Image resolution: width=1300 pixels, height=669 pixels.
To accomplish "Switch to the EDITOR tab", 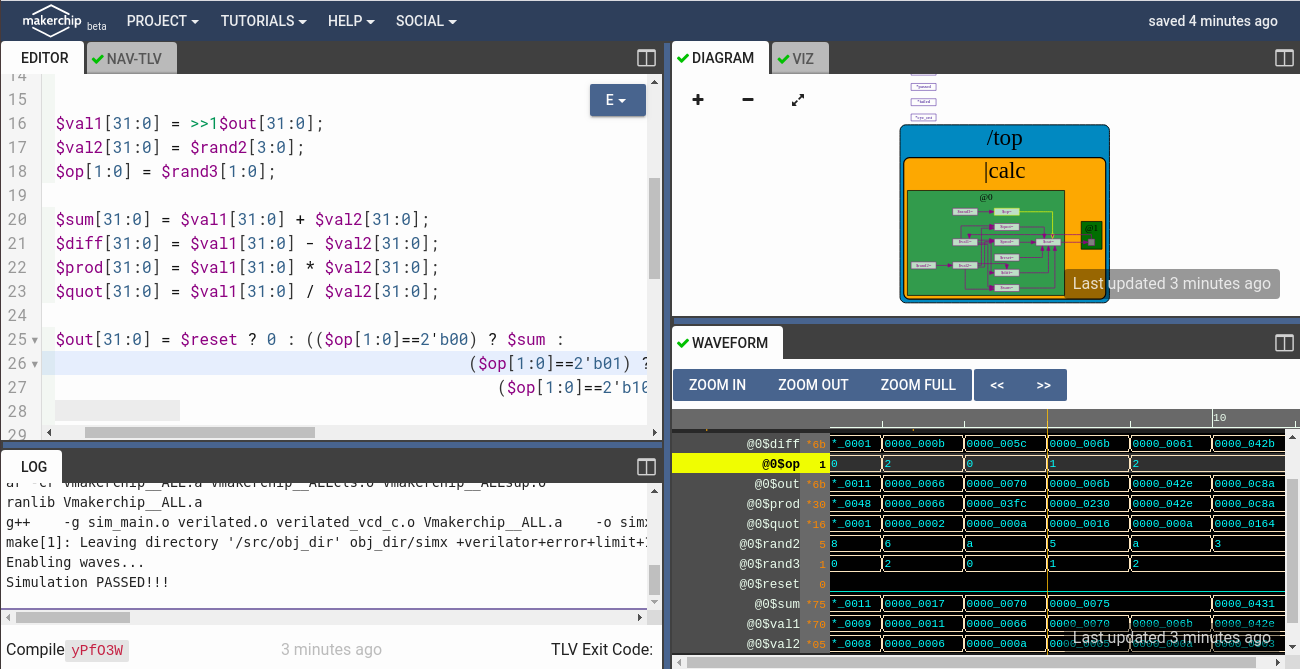I will click(45, 58).
